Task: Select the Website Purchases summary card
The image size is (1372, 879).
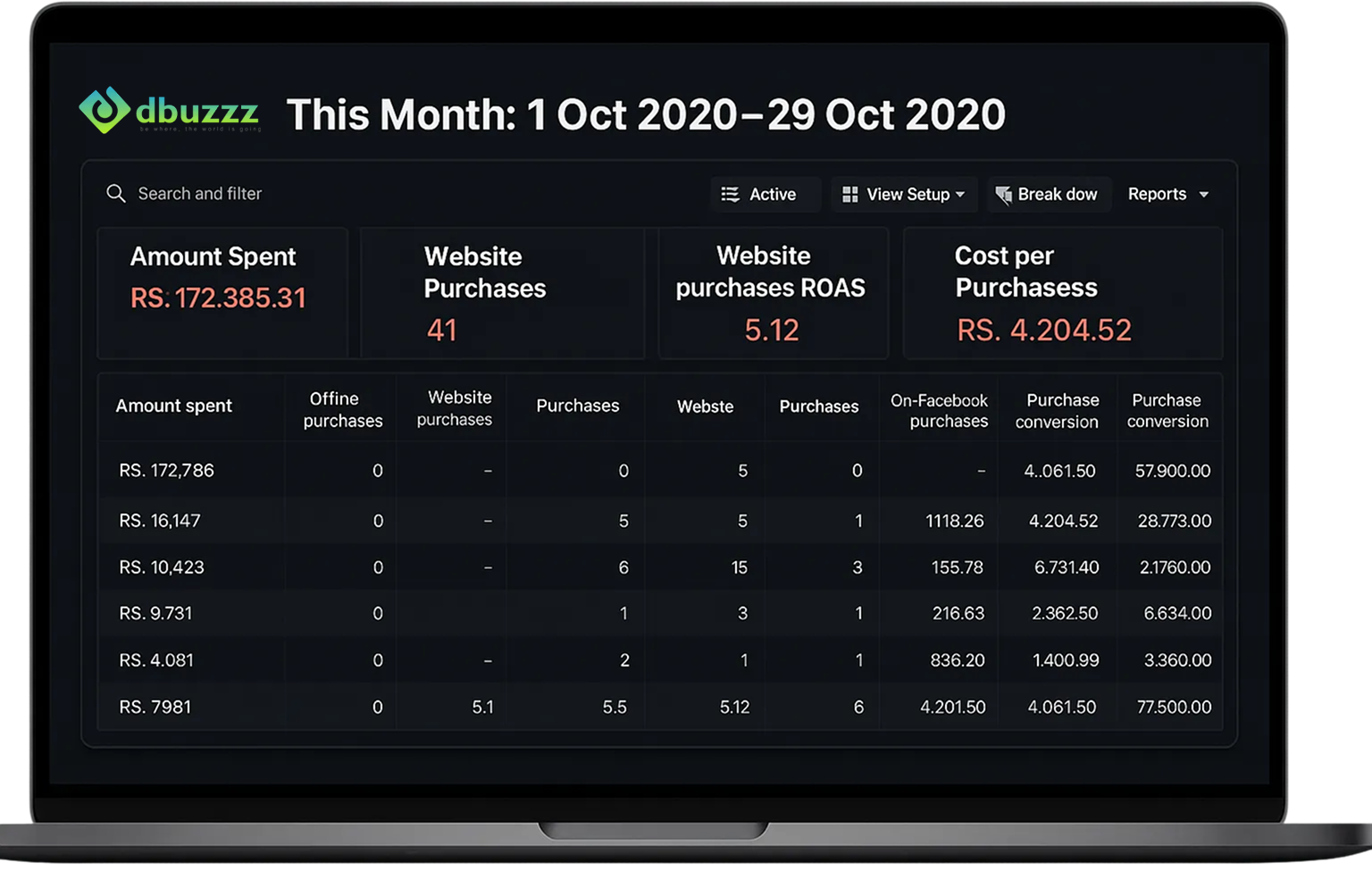Action: pos(501,293)
